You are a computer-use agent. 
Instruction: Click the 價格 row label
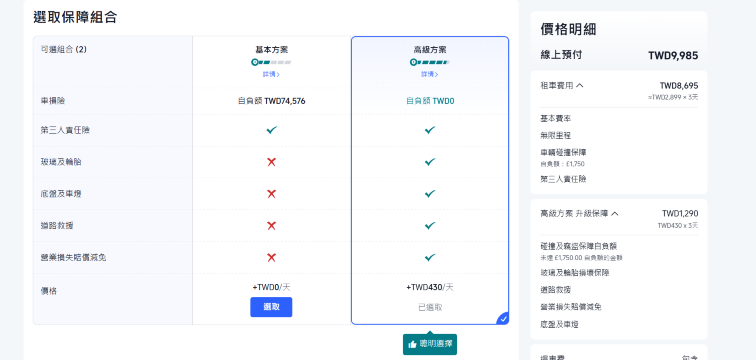[49, 291]
